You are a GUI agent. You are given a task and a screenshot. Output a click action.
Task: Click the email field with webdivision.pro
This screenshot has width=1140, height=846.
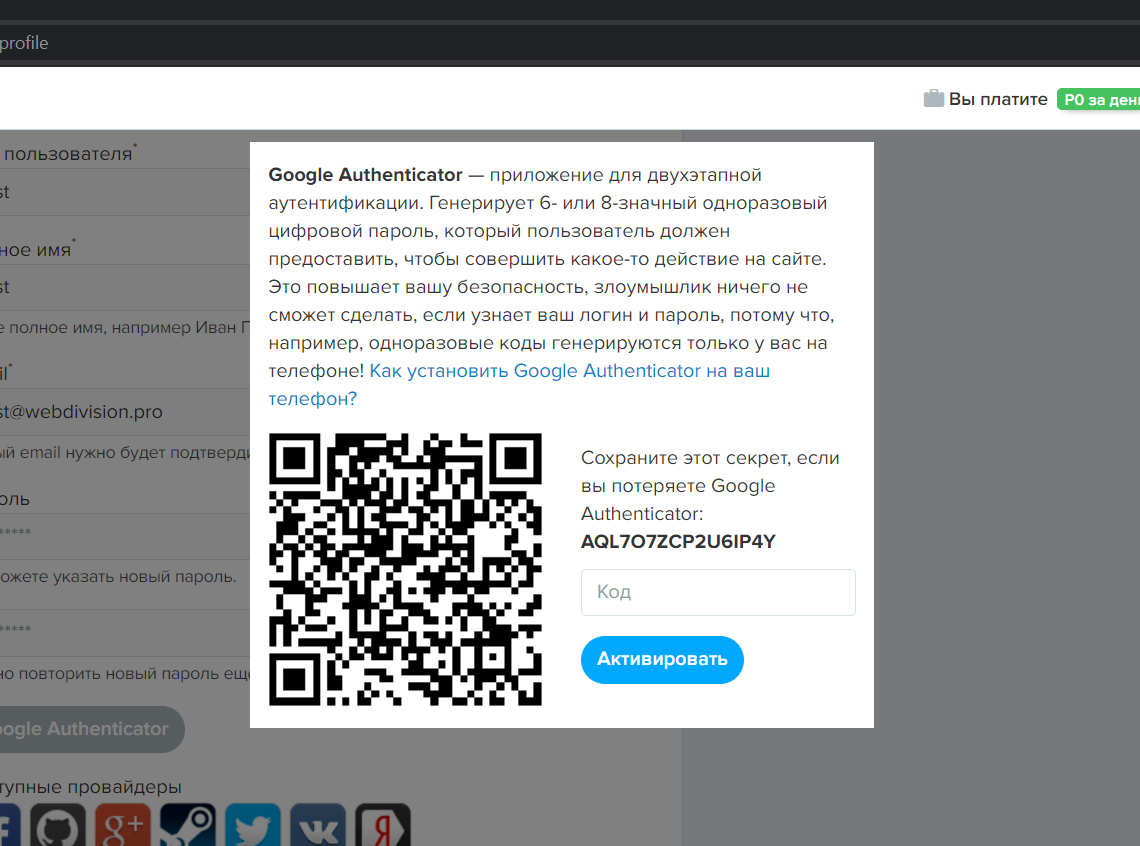120,412
